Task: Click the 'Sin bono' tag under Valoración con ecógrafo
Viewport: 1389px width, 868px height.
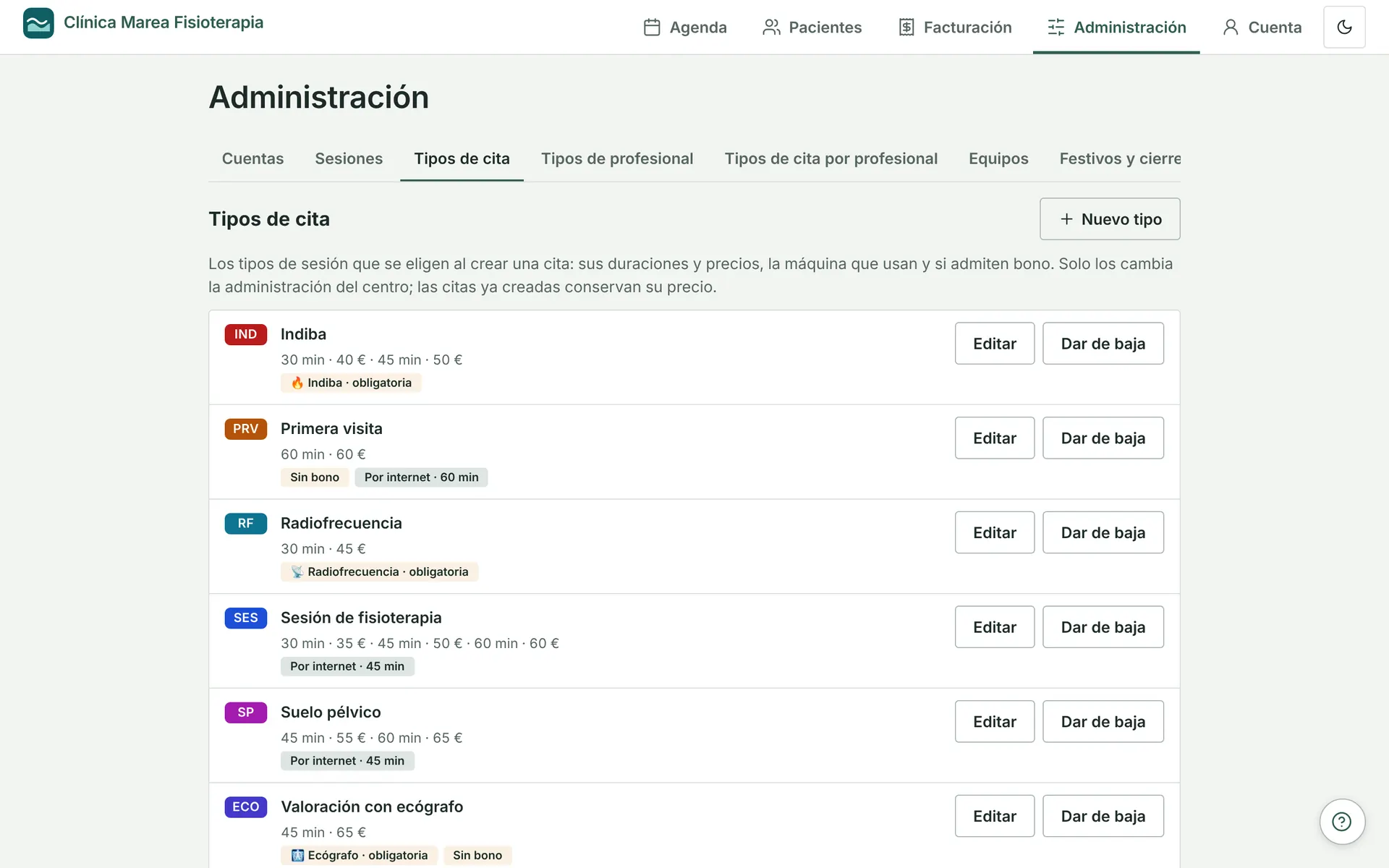Action: click(x=477, y=856)
